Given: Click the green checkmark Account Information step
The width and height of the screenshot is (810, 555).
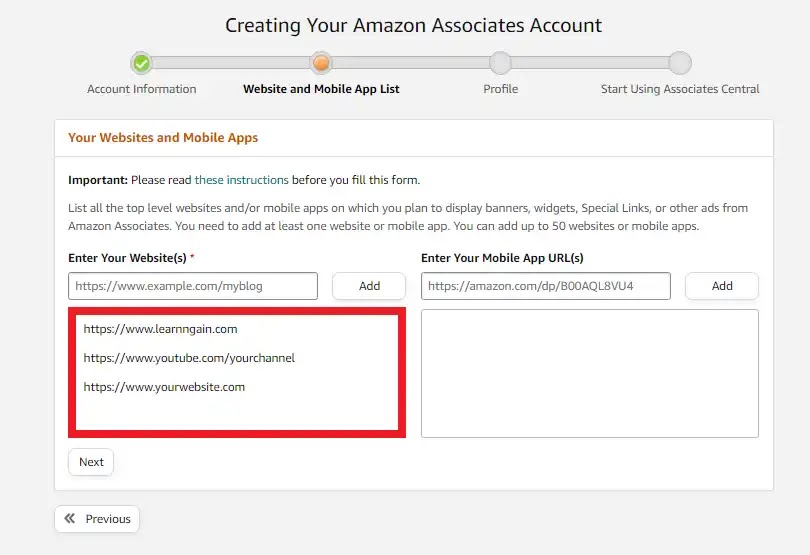Looking at the screenshot, I should point(142,63).
